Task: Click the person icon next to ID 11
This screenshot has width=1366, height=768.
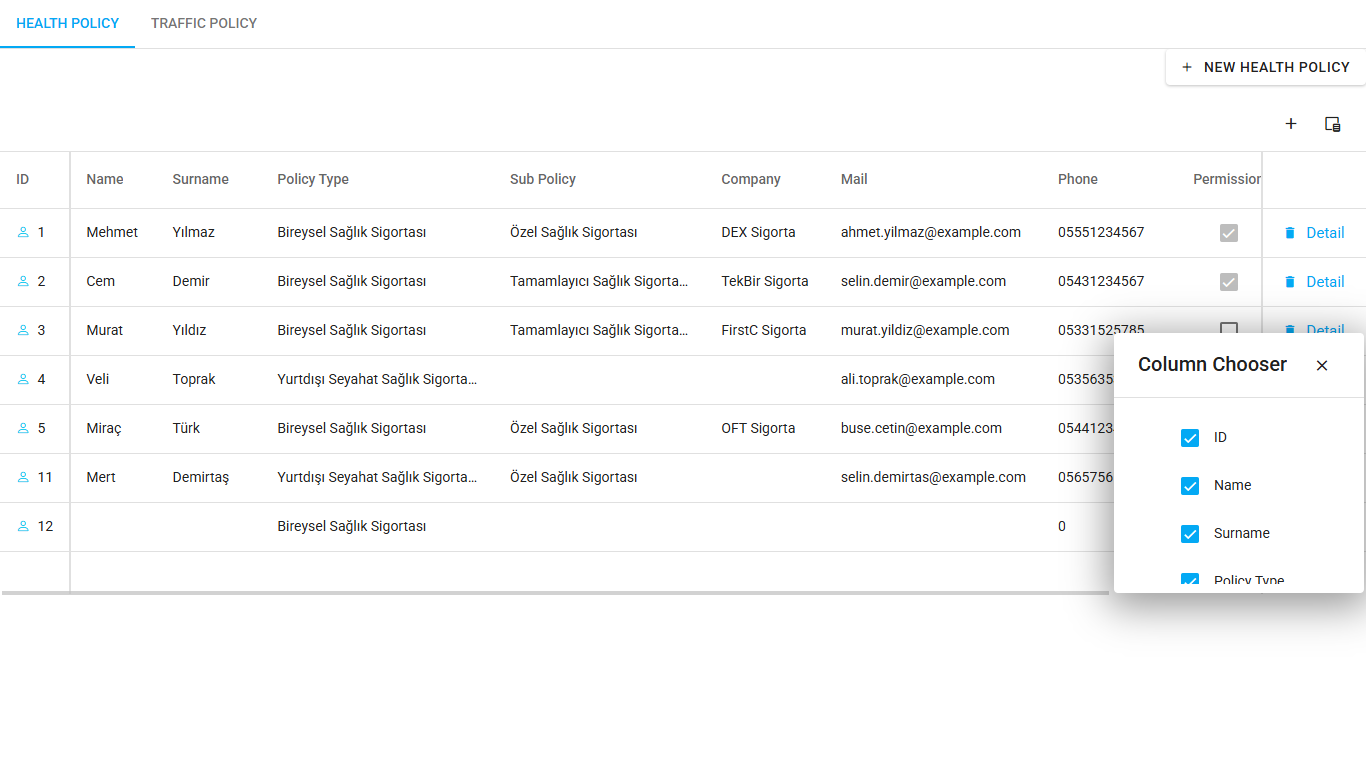Action: [x=23, y=478]
